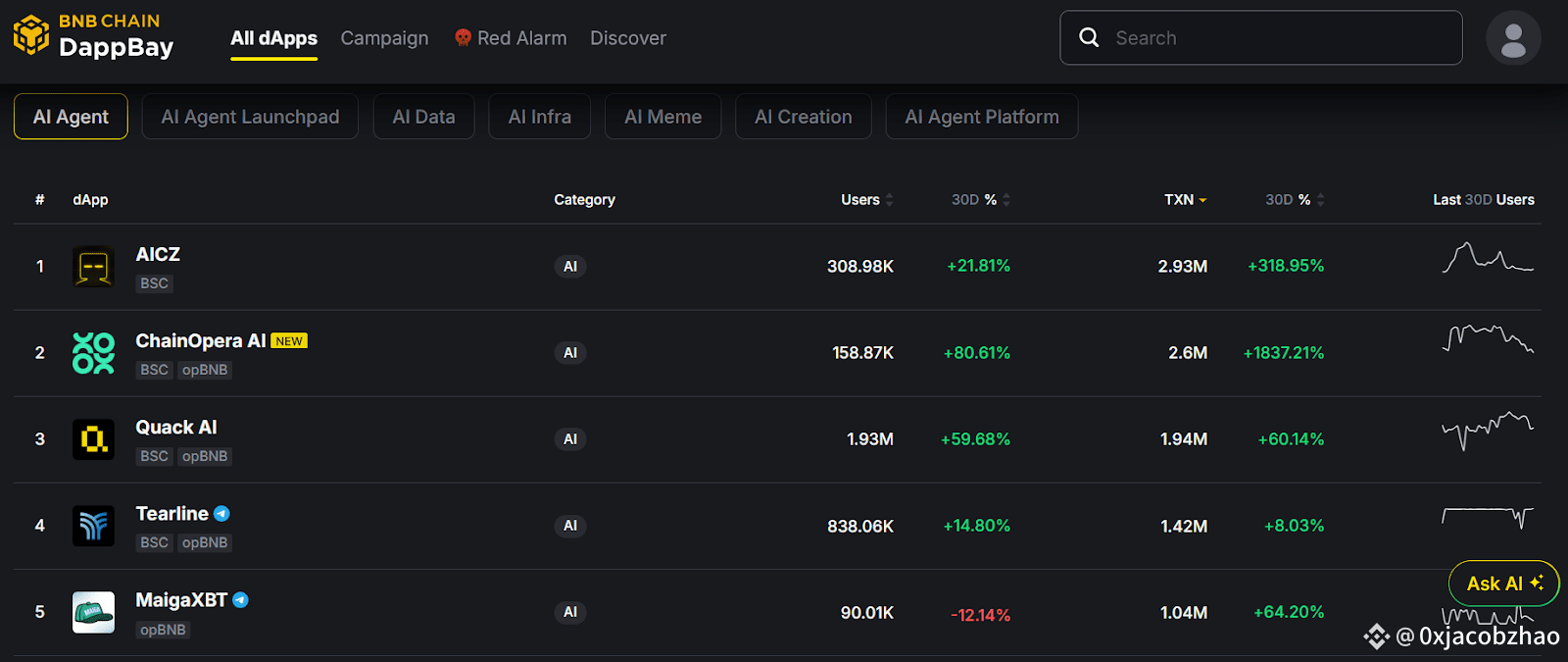This screenshot has width=1568, height=662.
Task: Select the AI Meme filter chip
Action: tap(662, 117)
